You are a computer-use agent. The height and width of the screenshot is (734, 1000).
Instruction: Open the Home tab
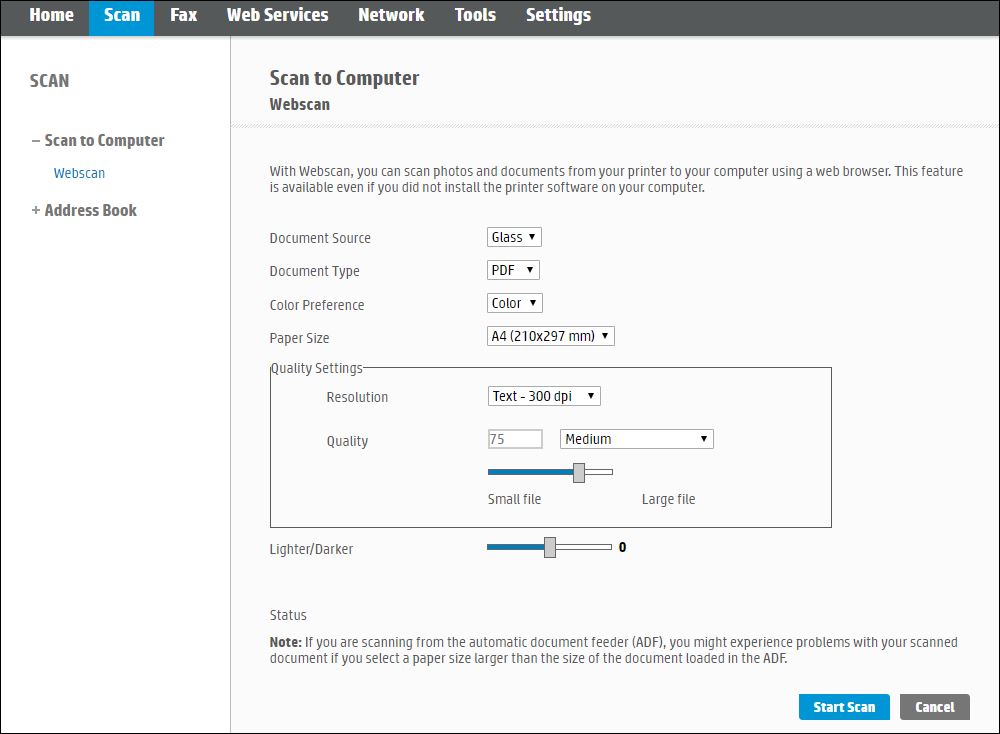[x=51, y=15]
